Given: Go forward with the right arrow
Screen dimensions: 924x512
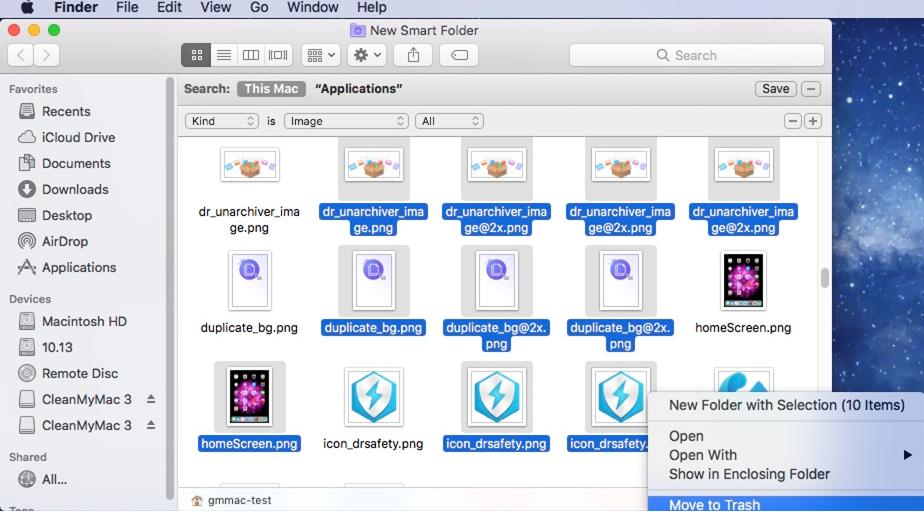Looking at the screenshot, I should [x=46, y=55].
